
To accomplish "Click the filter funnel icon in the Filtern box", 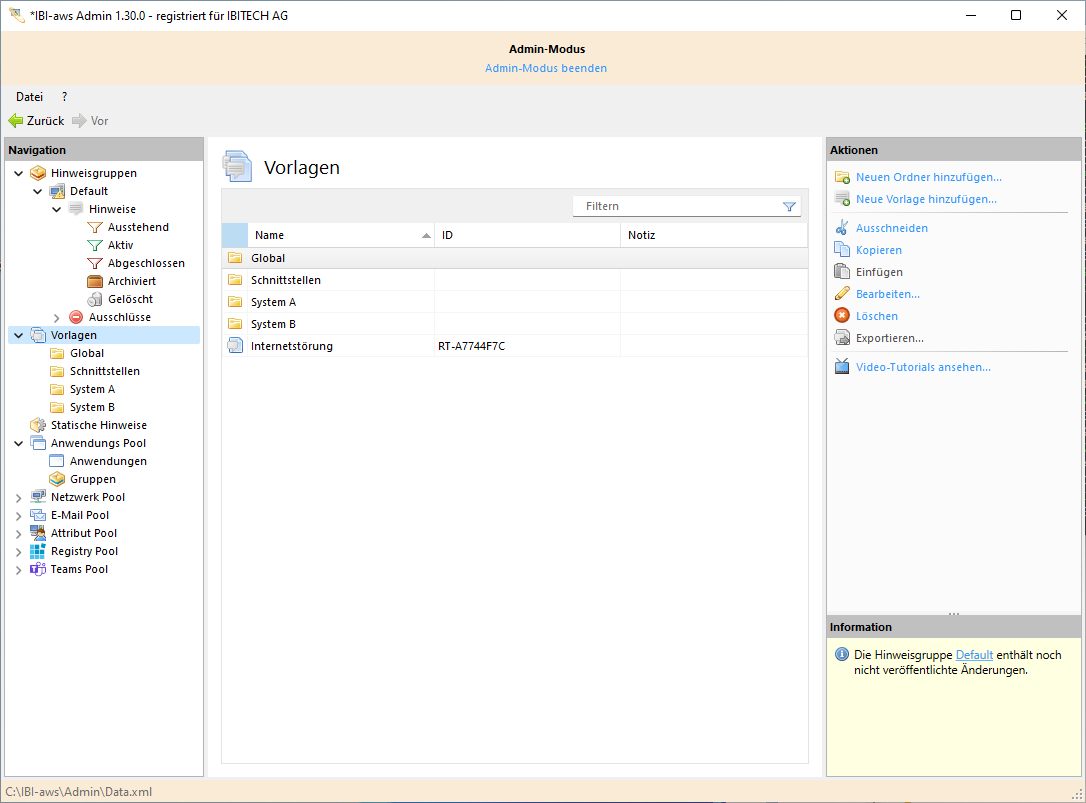I will (789, 207).
